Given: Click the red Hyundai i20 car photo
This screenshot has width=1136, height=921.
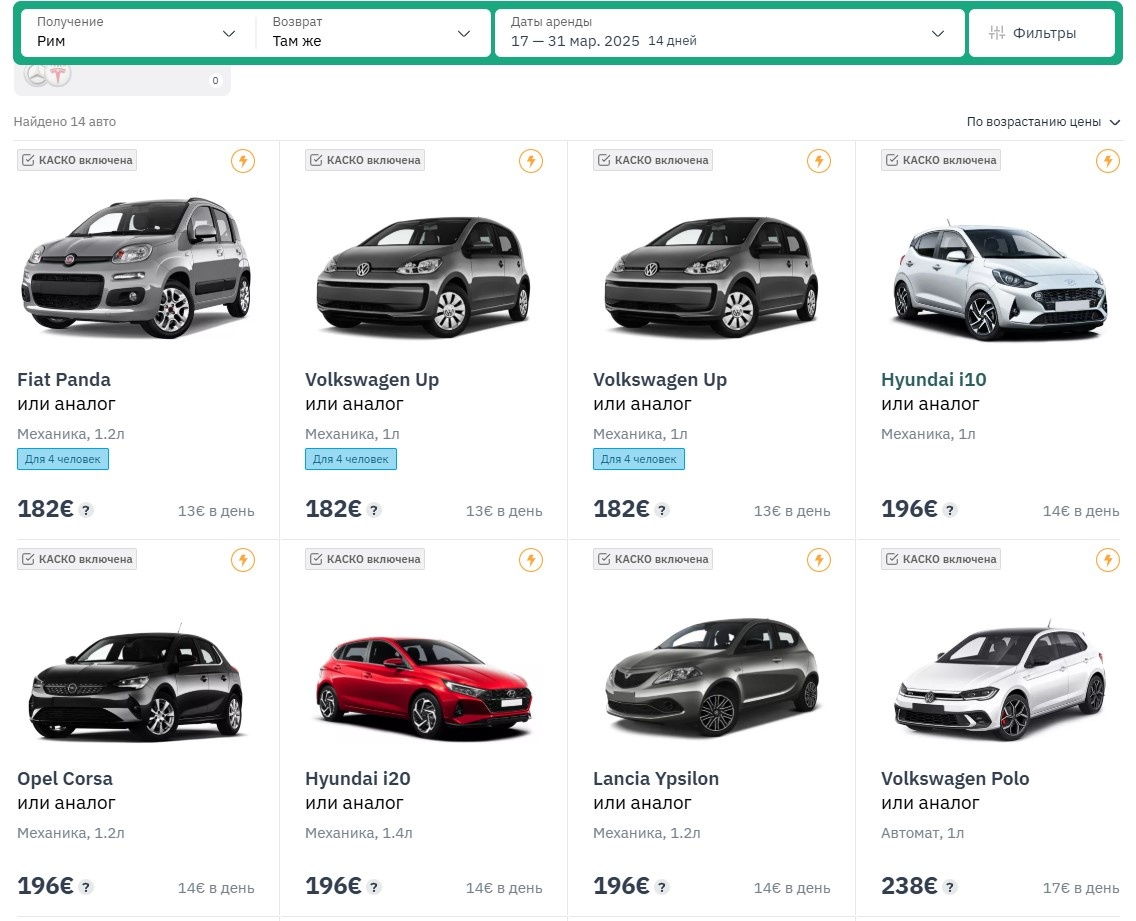Looking at the screenshot, I should (423, 684).
